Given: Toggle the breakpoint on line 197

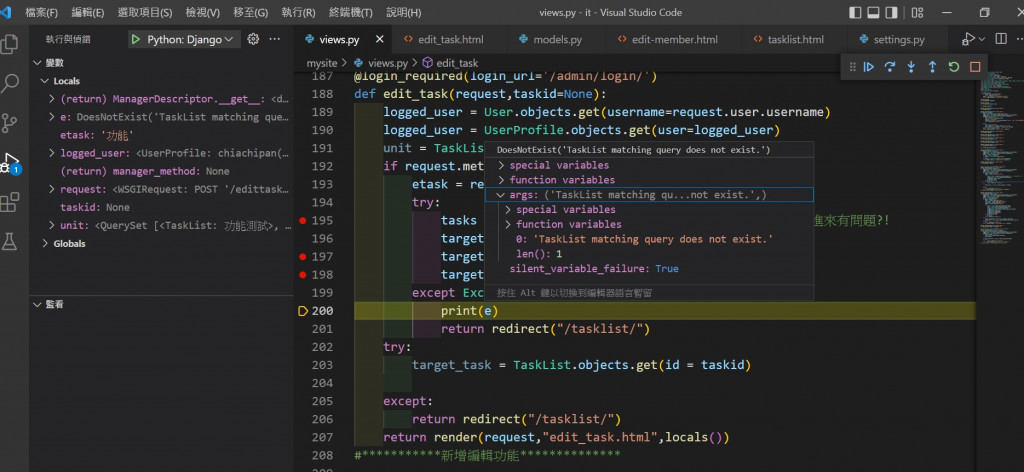Looking at the screenshot, I should (302, 257).
